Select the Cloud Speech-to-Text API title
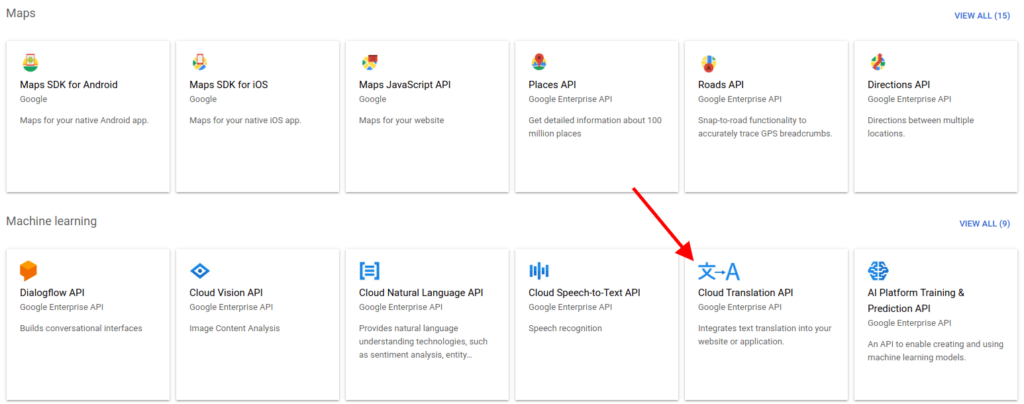Viewport: 1024px width, 404px height. 584,292
